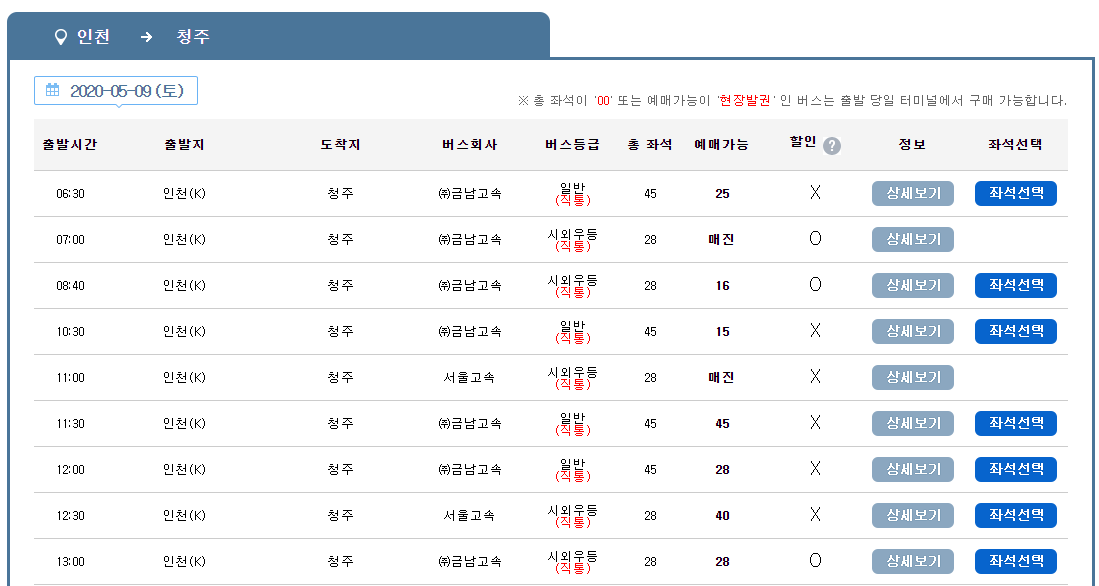1099x586 pixels.
Task: Click the 좌석선택 column header
Action: [x=1016, y=144]
